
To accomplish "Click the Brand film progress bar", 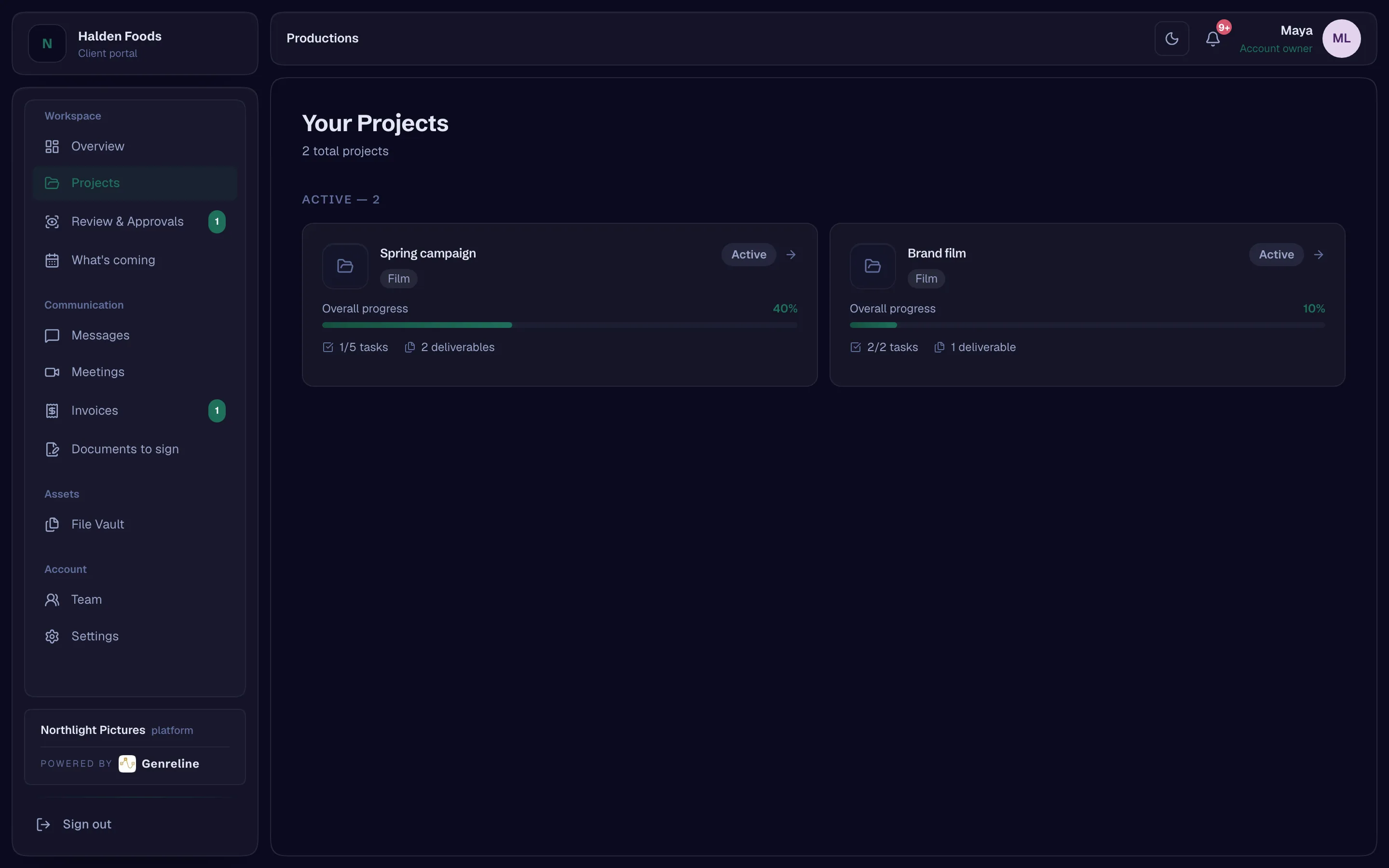I will pyautogui.click(x=1087, y=325).
